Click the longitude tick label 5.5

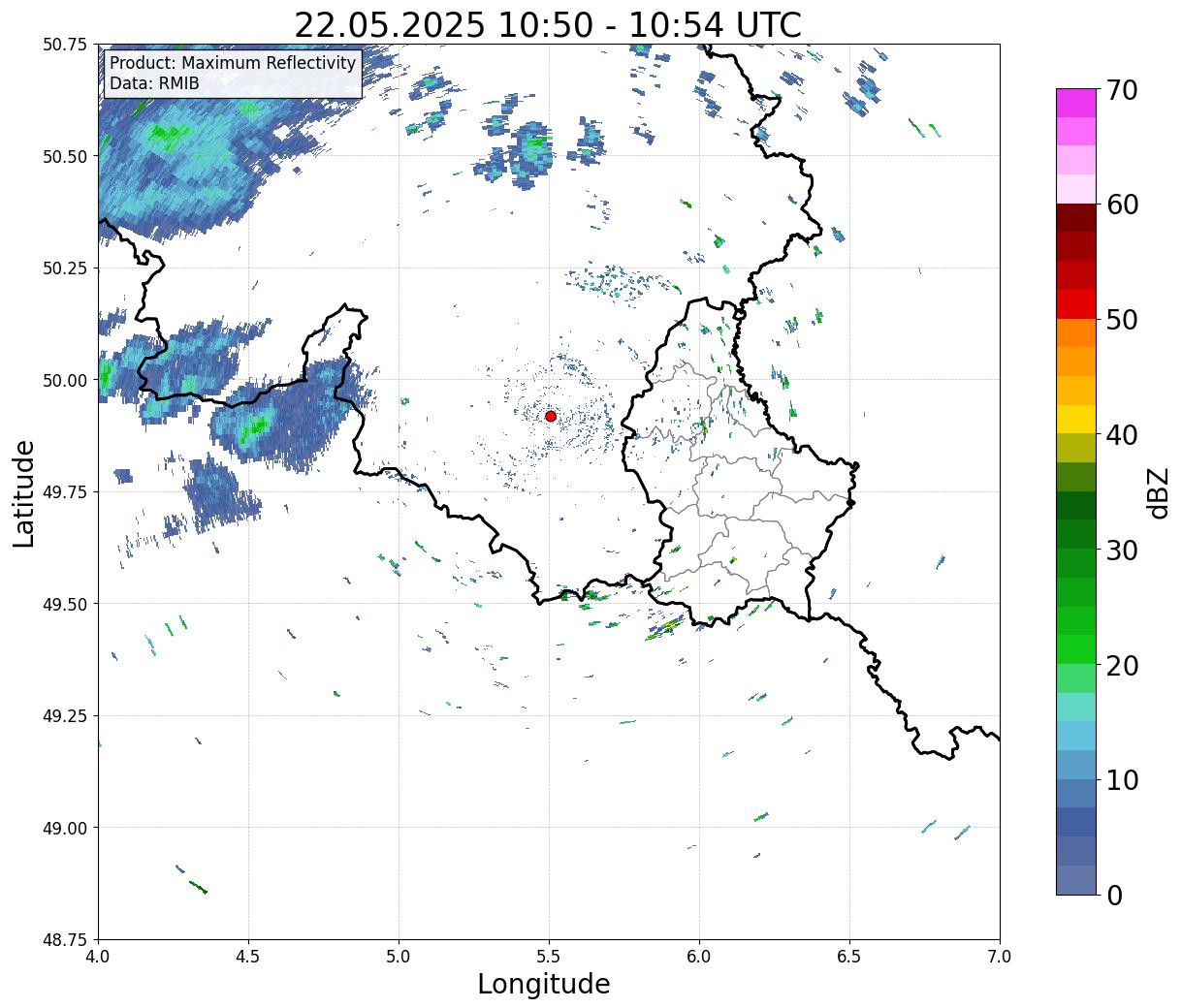pos(549,956)
